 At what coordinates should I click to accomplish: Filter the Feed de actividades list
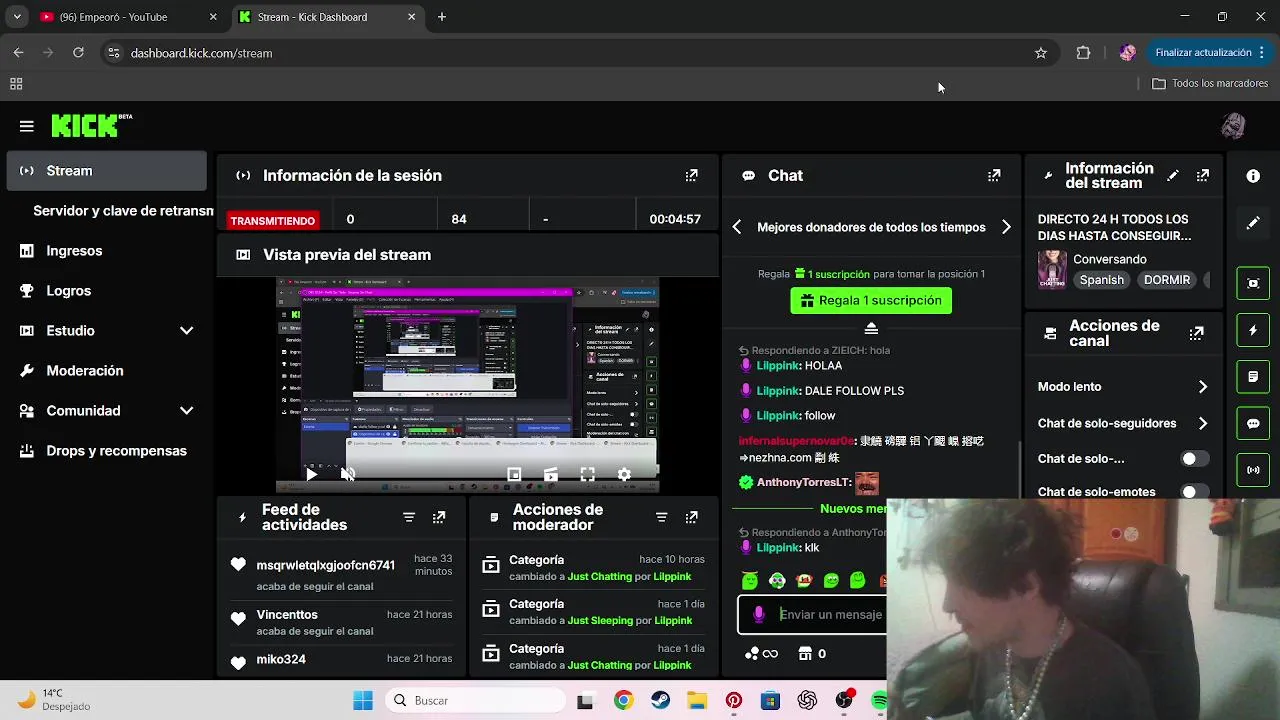[409, 518]
